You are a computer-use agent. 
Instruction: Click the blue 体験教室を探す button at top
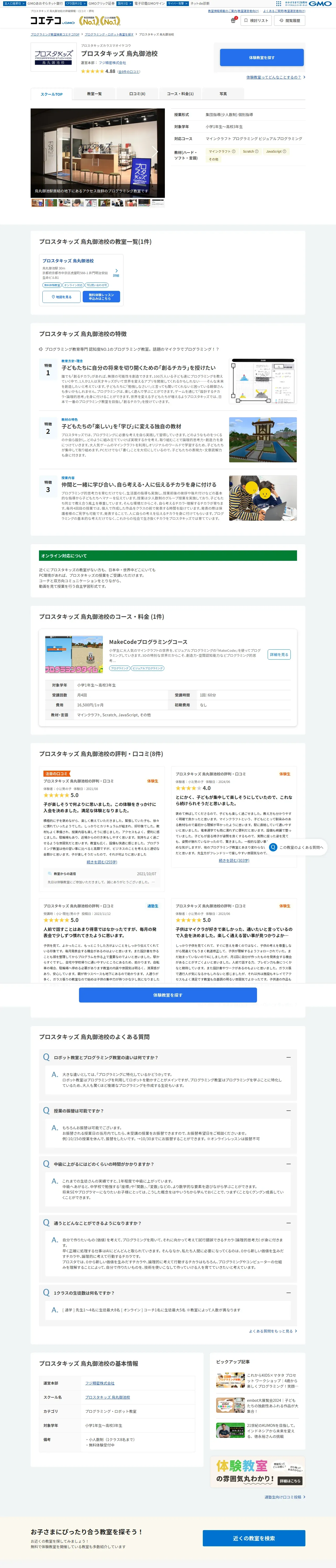(262, 58)
